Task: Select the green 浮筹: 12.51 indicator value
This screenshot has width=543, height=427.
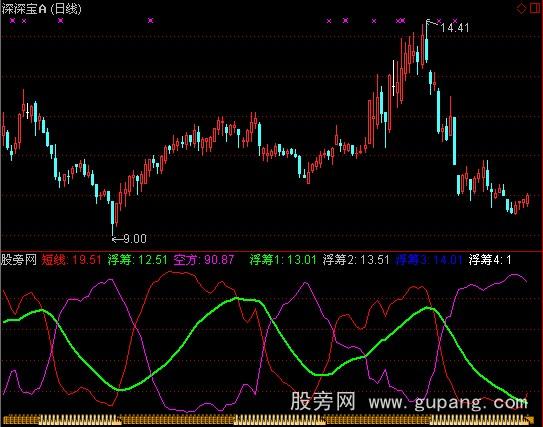Action: tap(137, 259)
